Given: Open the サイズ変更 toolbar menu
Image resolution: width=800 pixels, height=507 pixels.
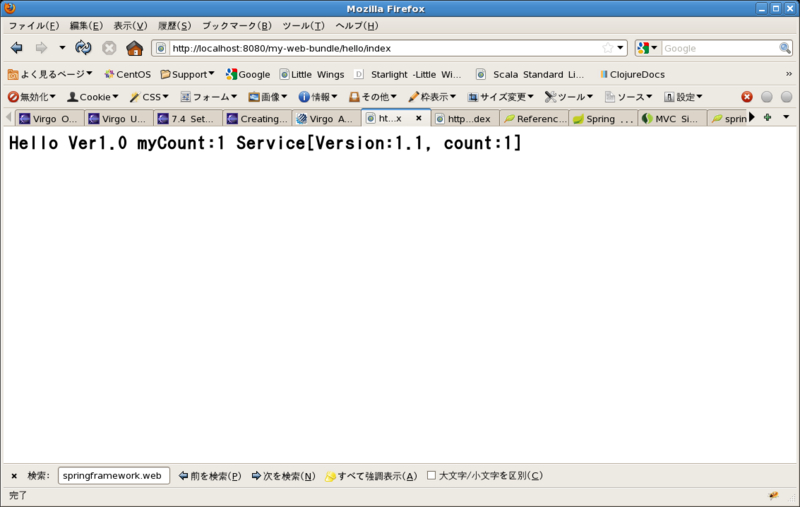Looking at the screenshot, I should pos(501,97).
